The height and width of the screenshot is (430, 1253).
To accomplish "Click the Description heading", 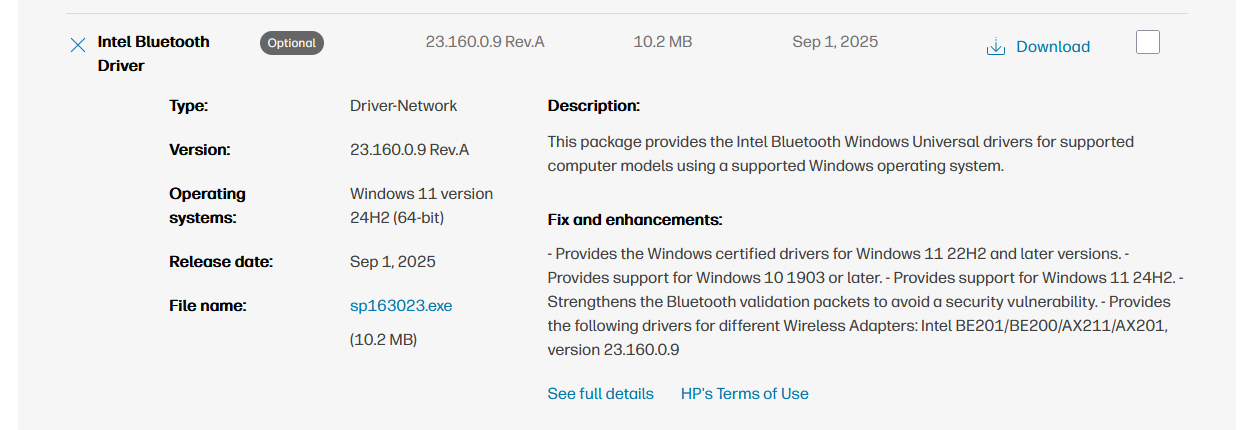I will point(593,106).
